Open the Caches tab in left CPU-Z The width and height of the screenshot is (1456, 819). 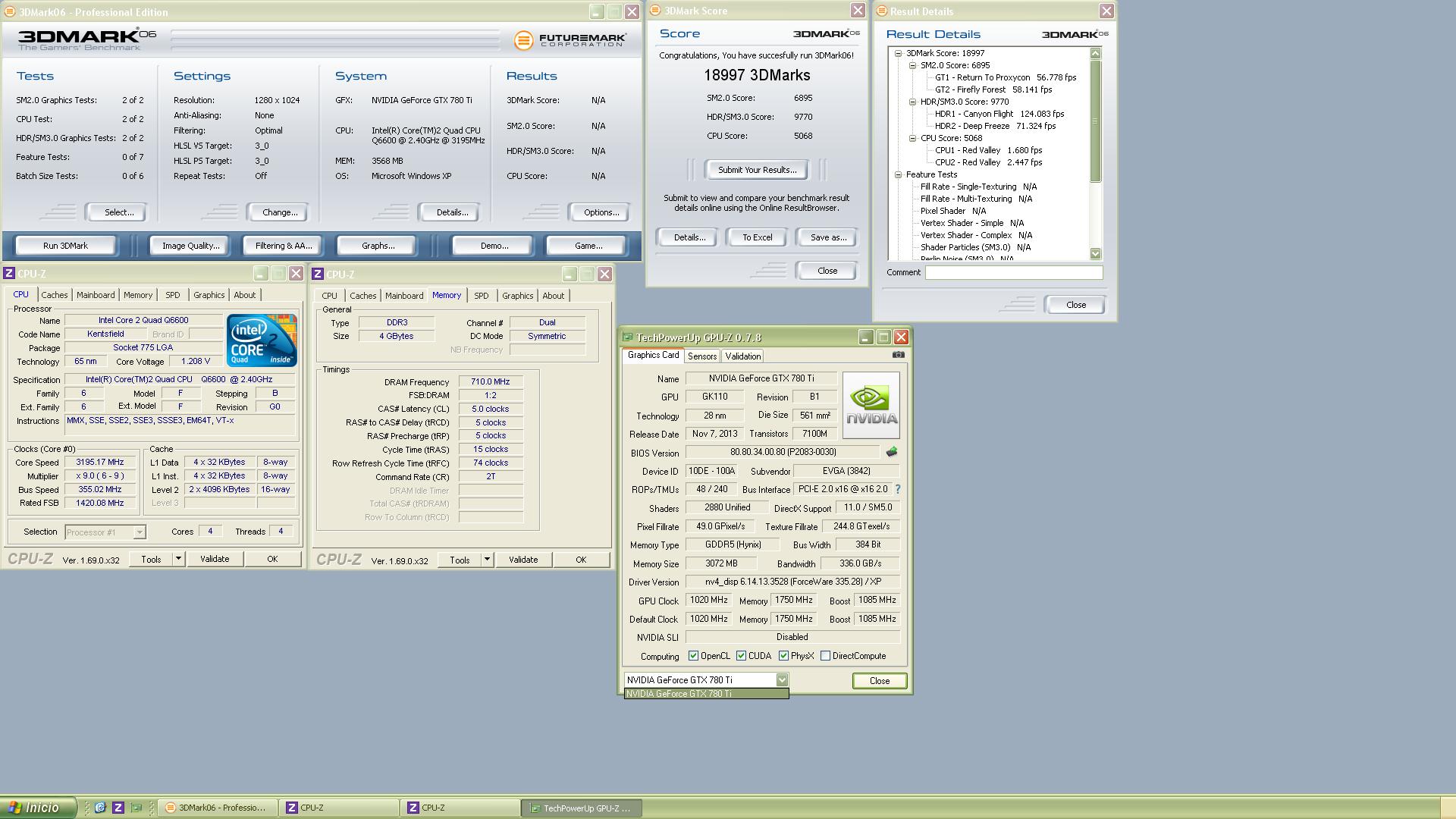55,295
